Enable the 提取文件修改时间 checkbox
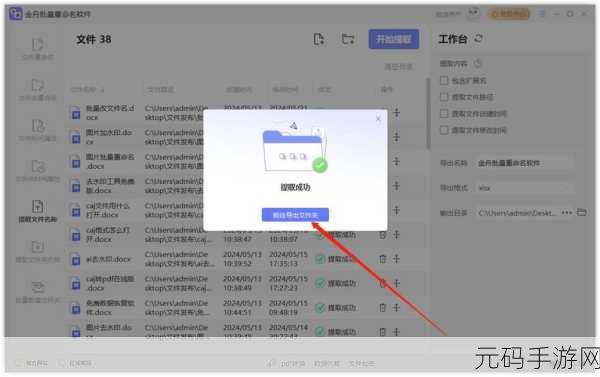This screenshot has height=377, width=600. coord(444,130)
